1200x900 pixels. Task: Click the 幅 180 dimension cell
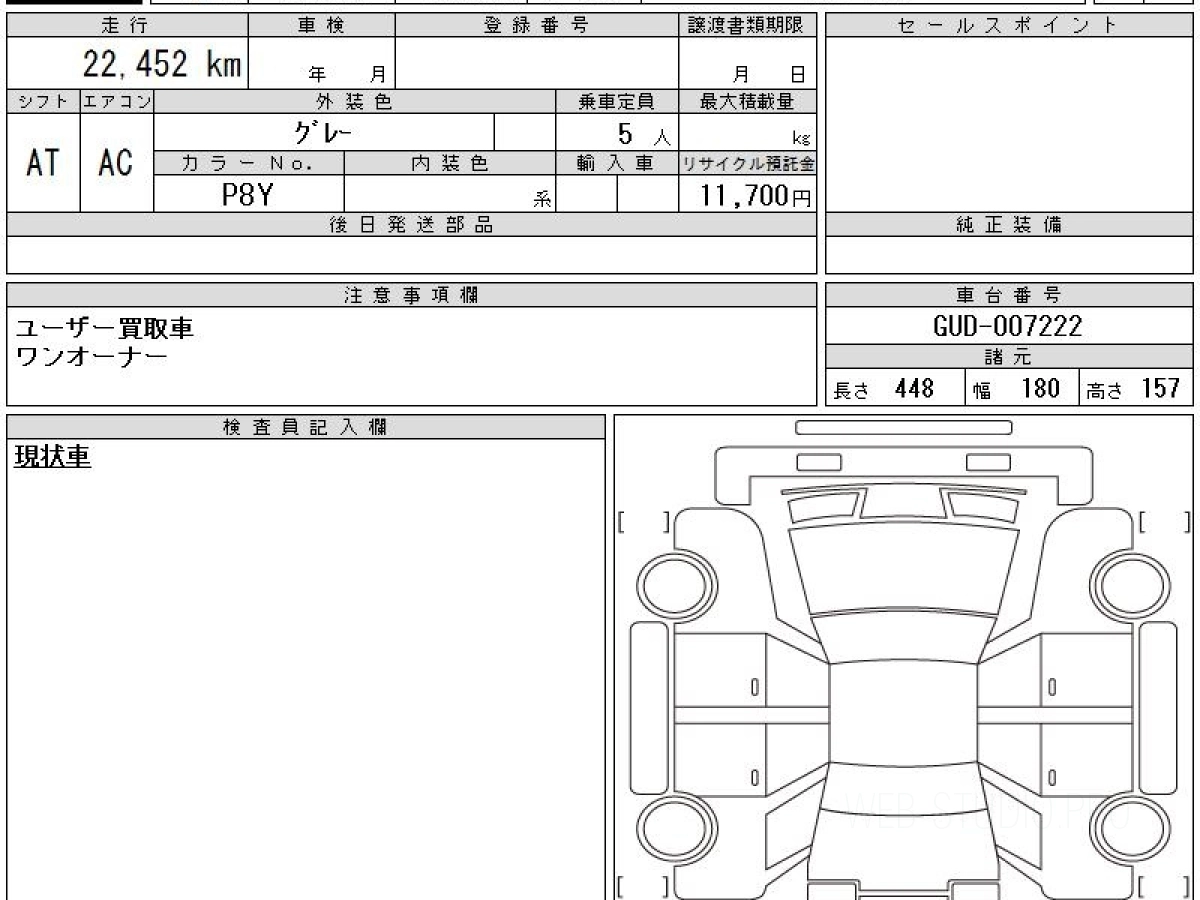point(1021,388)
